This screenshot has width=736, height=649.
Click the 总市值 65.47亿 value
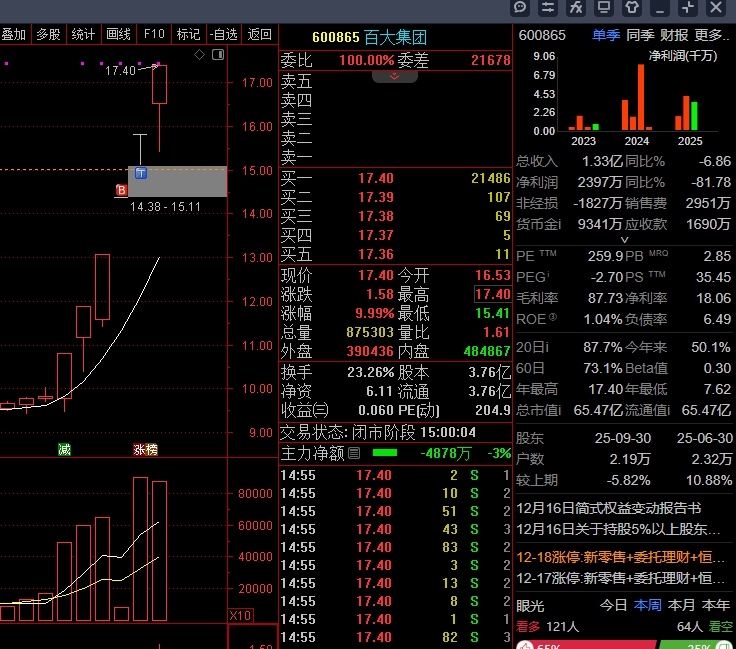coord(598,411)
